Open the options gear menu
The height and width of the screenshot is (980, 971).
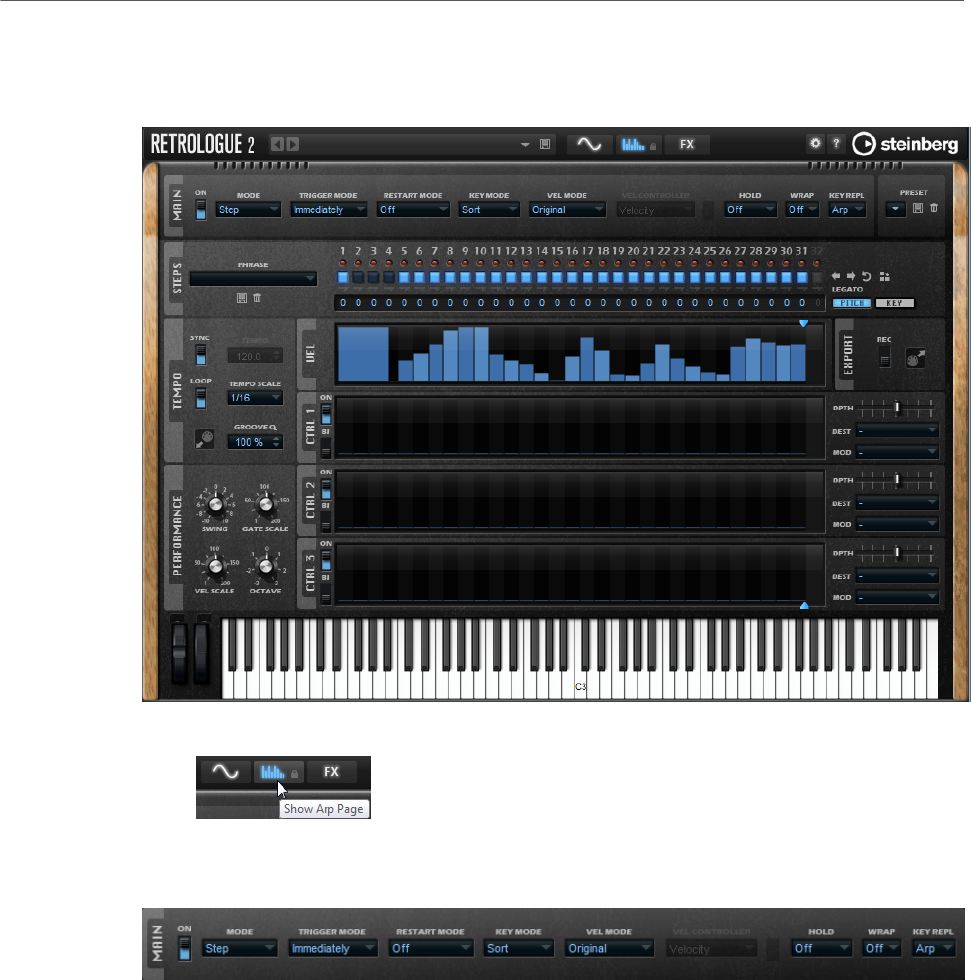(815, 143)
